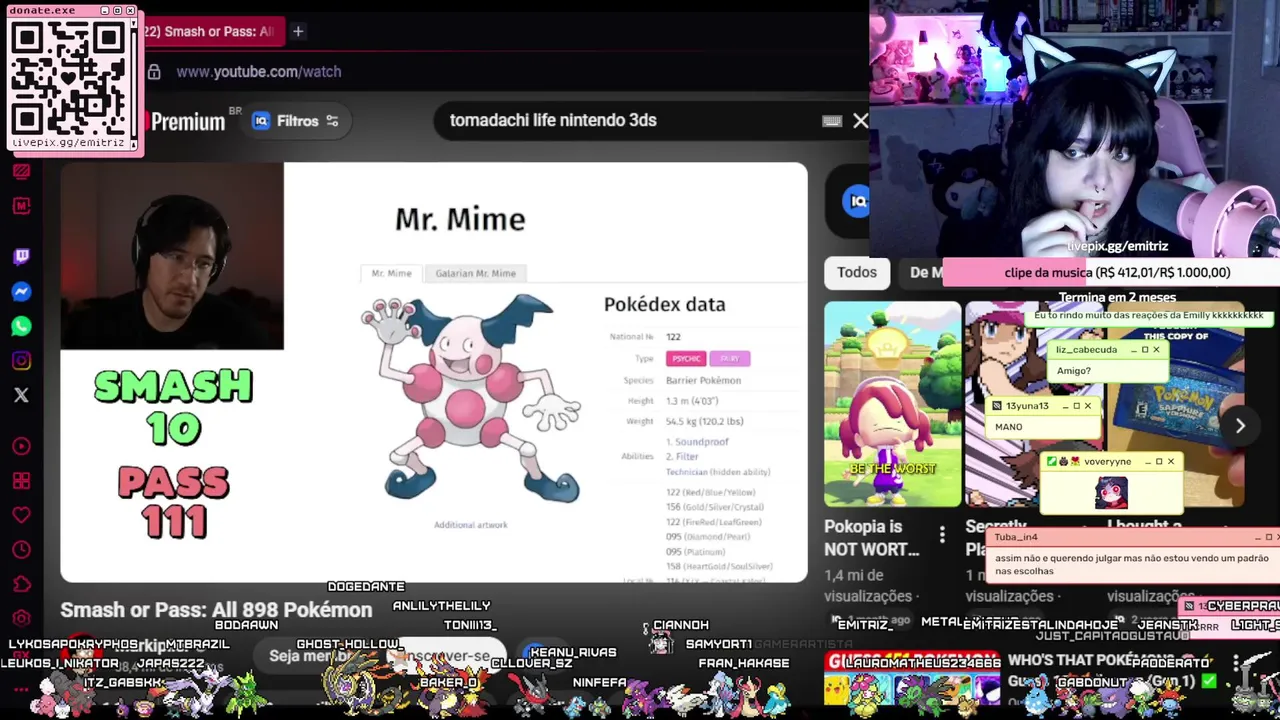The image size is (1280, 720).
Task: Open the menu for Pokopia is NOT WORT… video
Action: pos(942,536)
